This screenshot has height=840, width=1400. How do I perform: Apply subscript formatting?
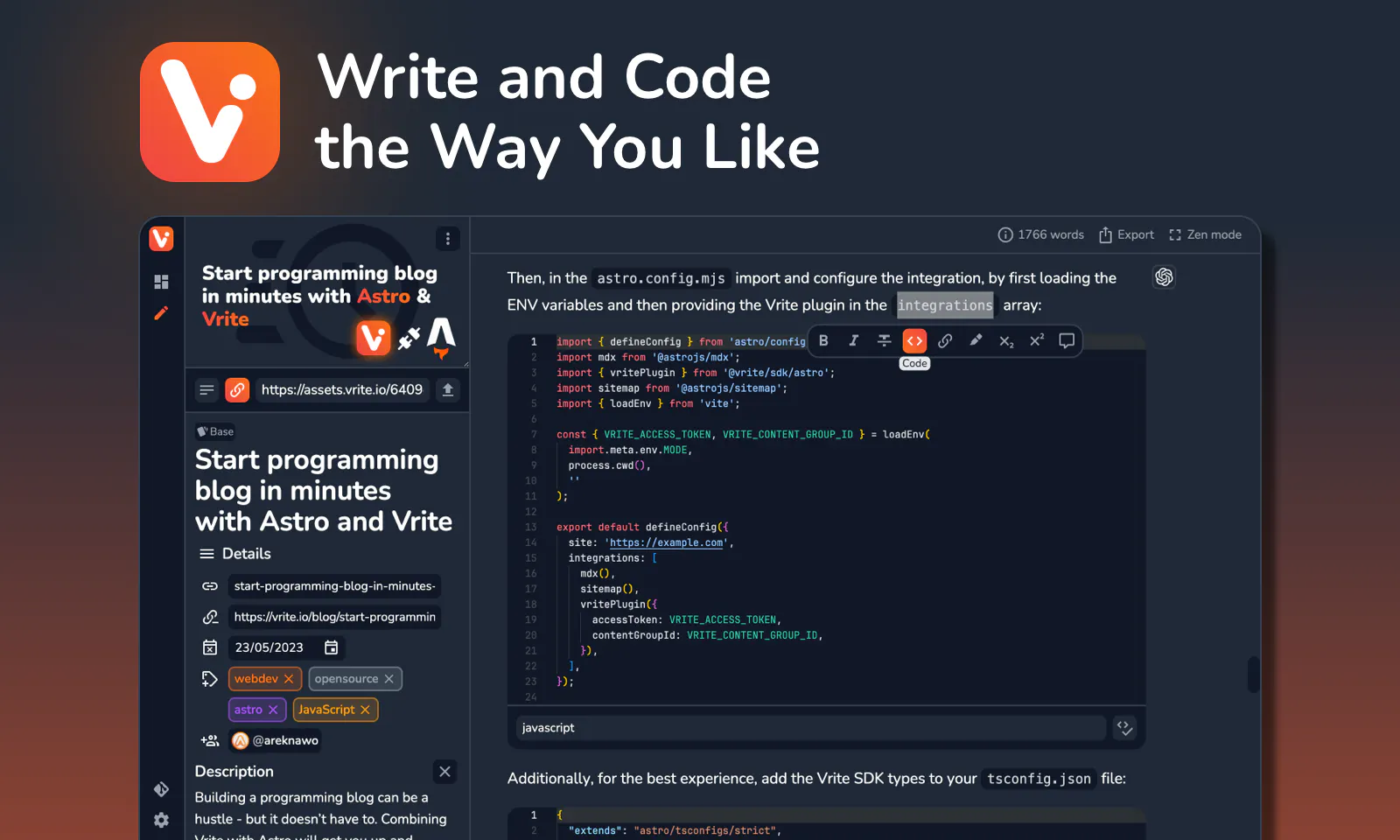1006,340
